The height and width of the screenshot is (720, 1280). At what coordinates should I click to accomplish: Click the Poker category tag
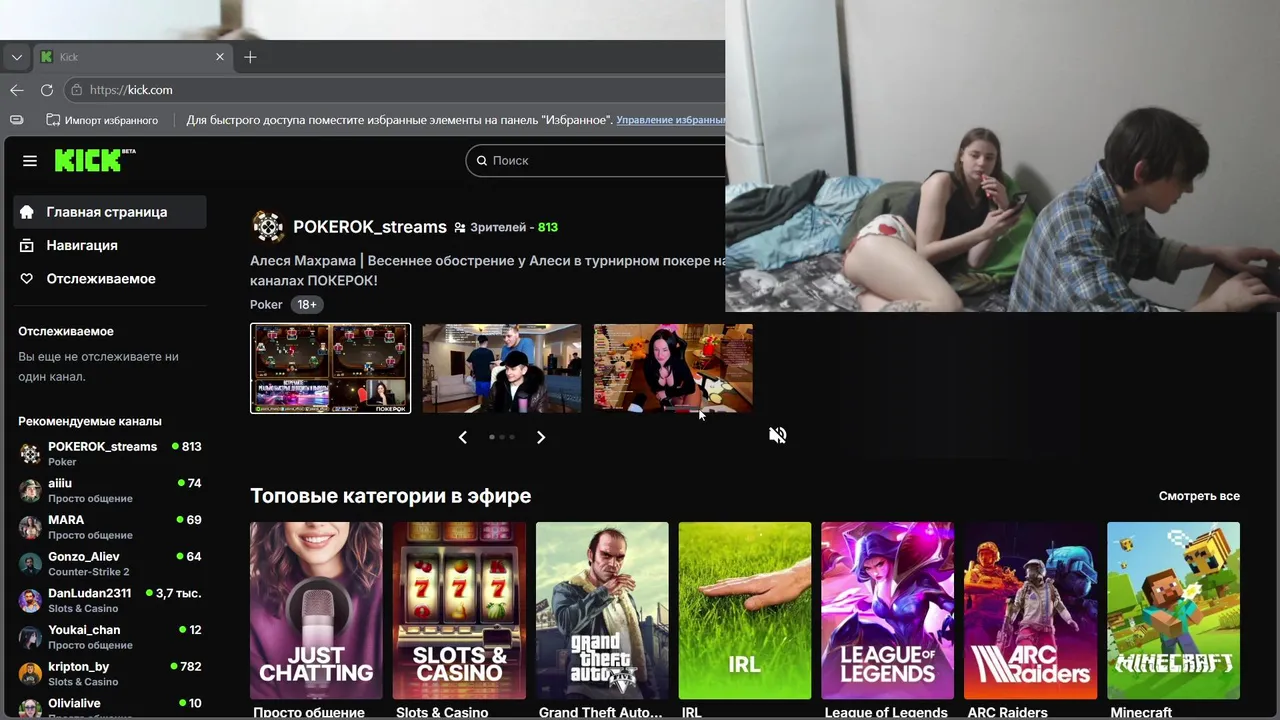(x=266, y=304)
